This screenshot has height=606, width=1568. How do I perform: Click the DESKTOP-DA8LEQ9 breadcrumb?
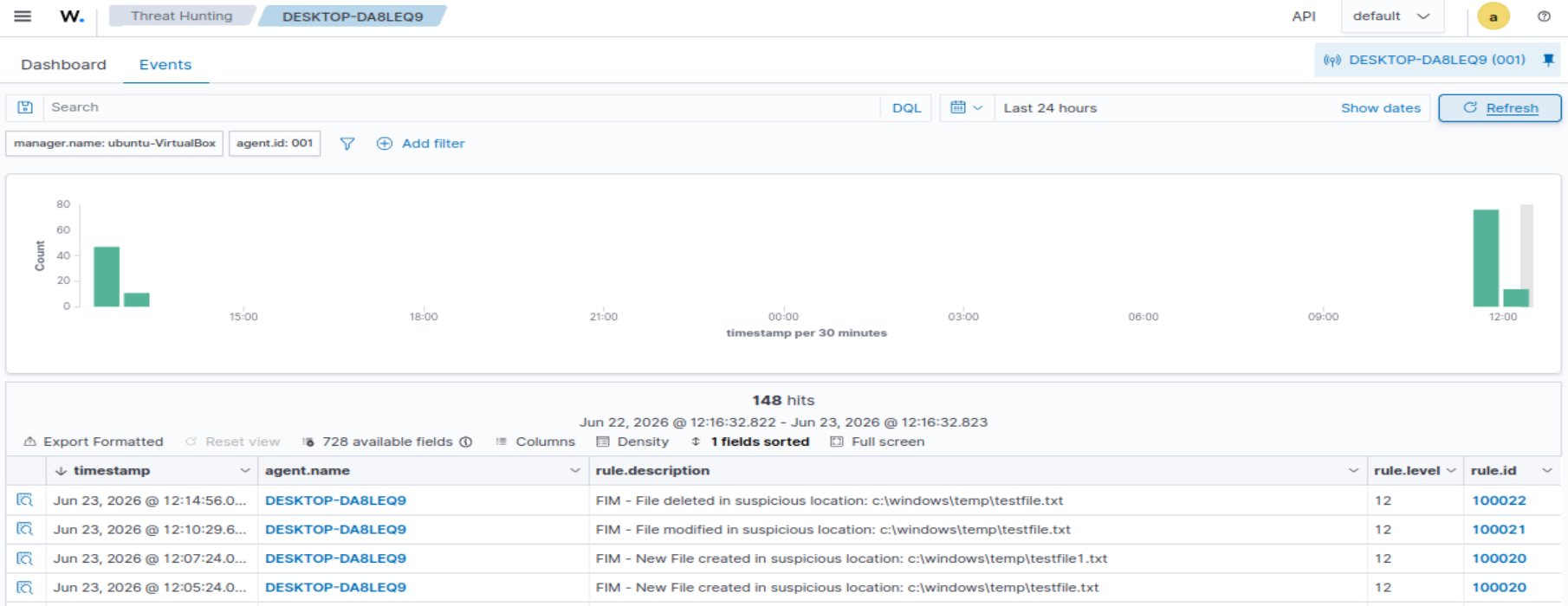point(353,16)
